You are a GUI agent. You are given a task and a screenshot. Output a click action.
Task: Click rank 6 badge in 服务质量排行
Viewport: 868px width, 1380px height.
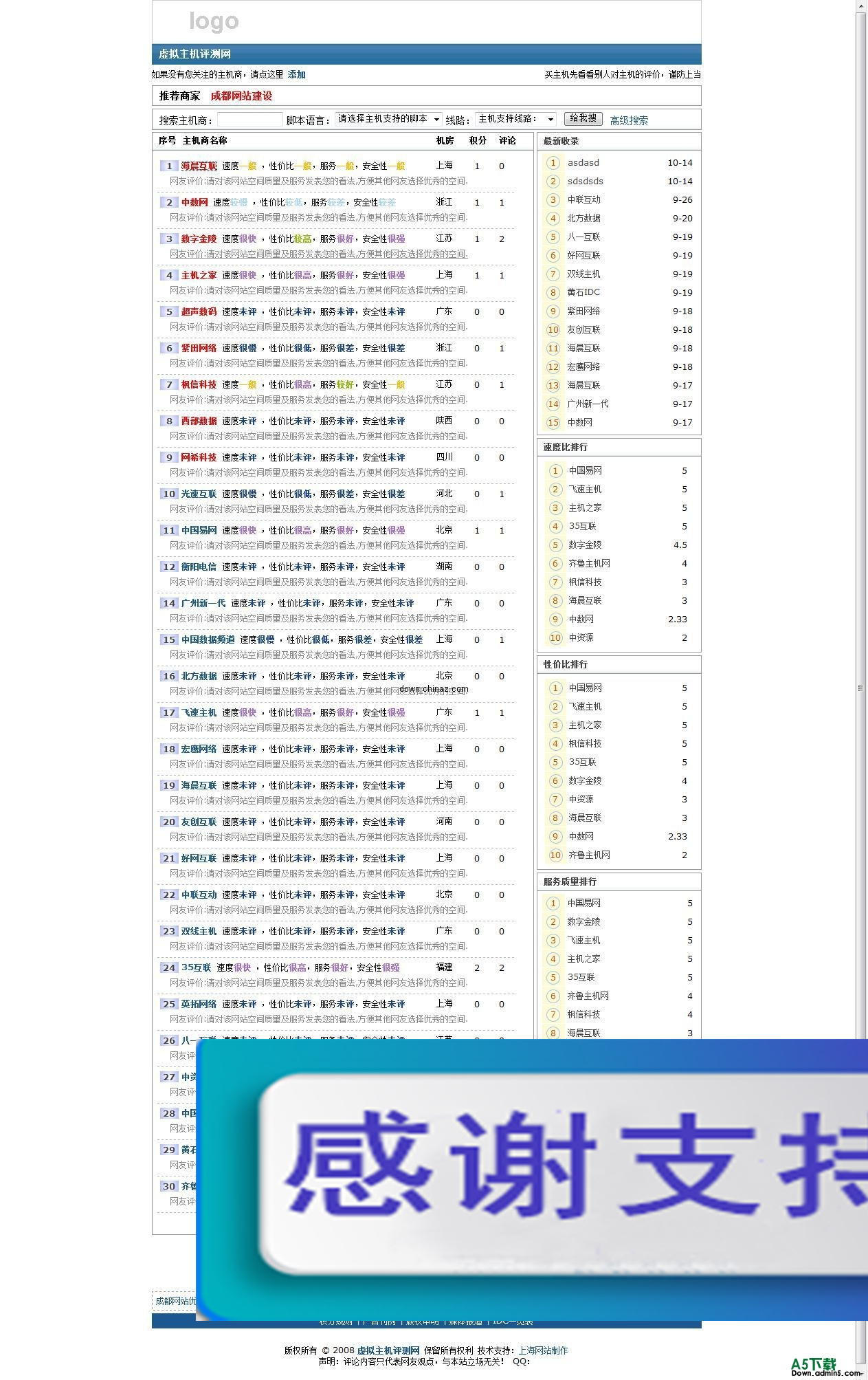(553, 996)
